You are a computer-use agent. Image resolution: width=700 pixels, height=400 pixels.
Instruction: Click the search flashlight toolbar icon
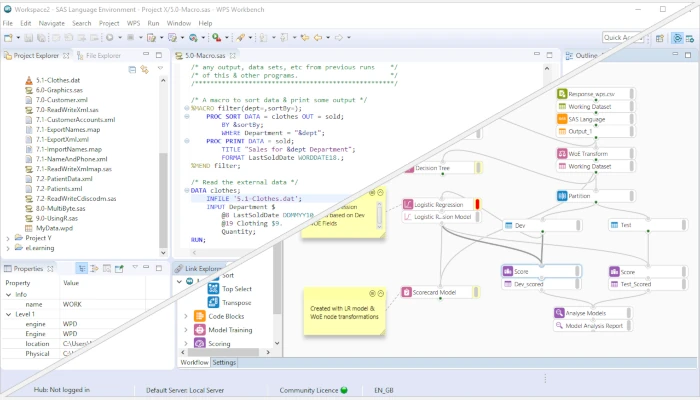coord(241,38)
